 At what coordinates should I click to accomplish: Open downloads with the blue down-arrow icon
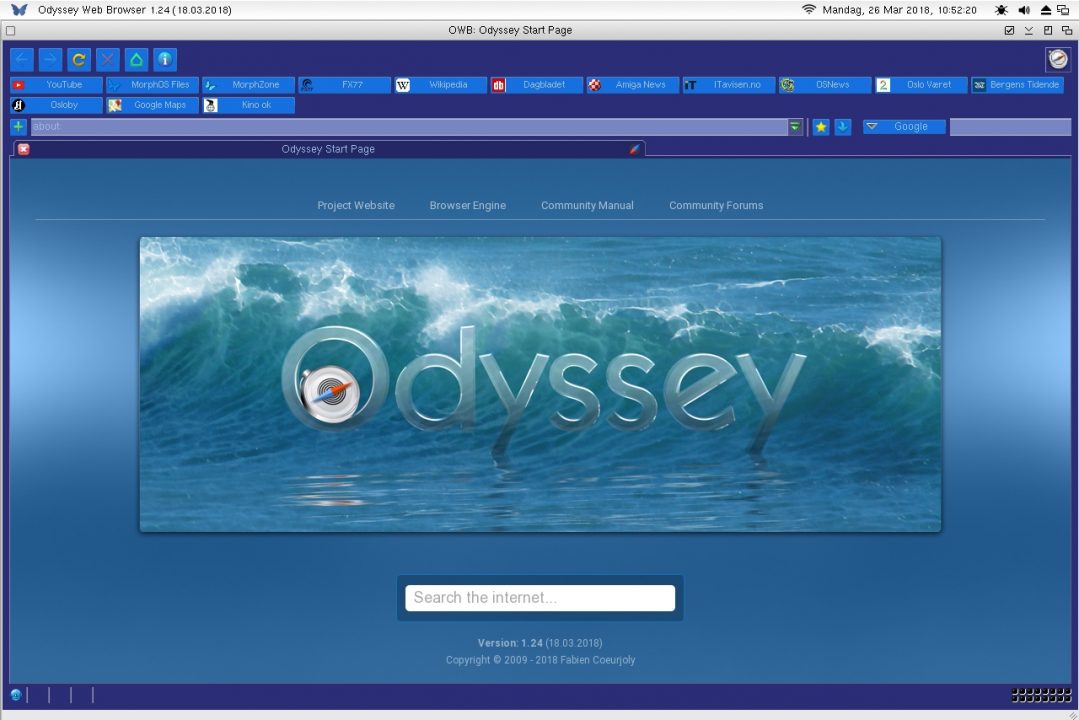842,127
